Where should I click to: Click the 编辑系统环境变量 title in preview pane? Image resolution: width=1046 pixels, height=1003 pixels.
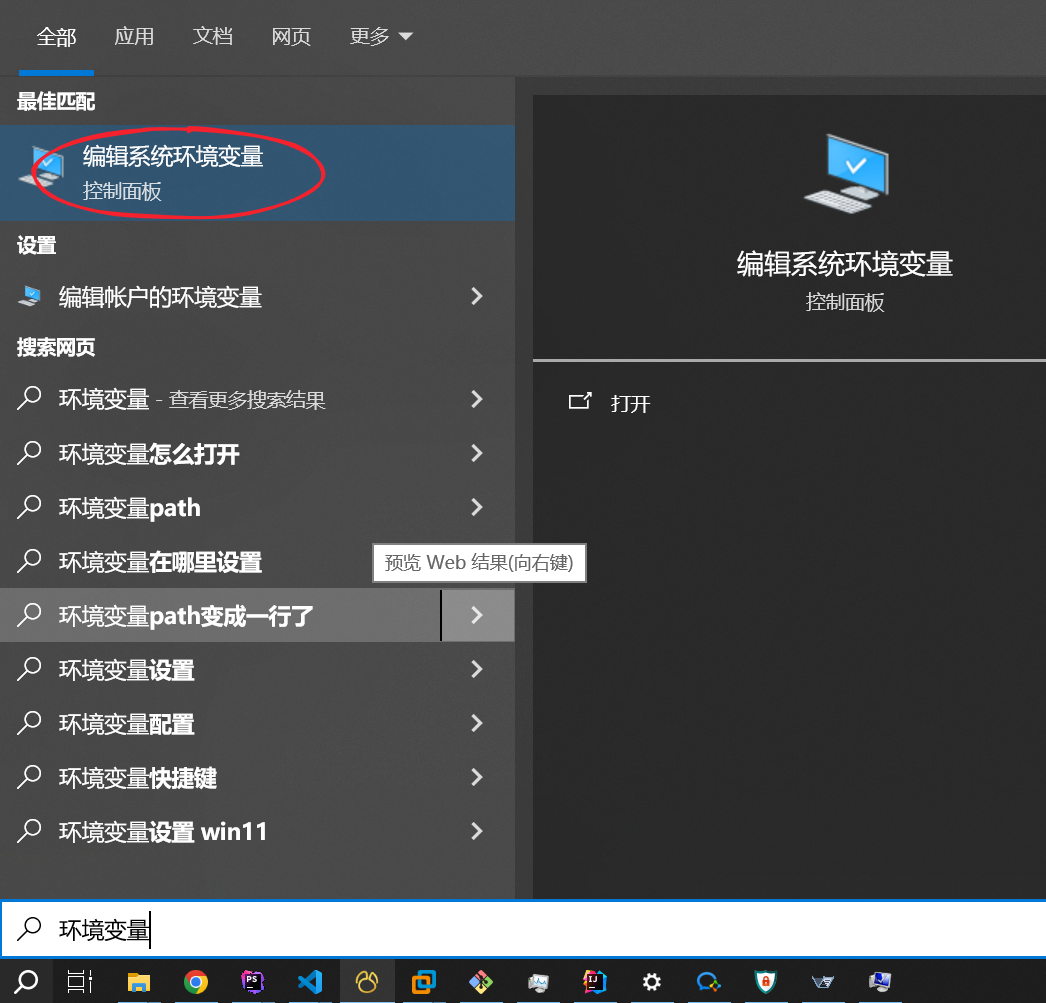click(x=845, y=264)
